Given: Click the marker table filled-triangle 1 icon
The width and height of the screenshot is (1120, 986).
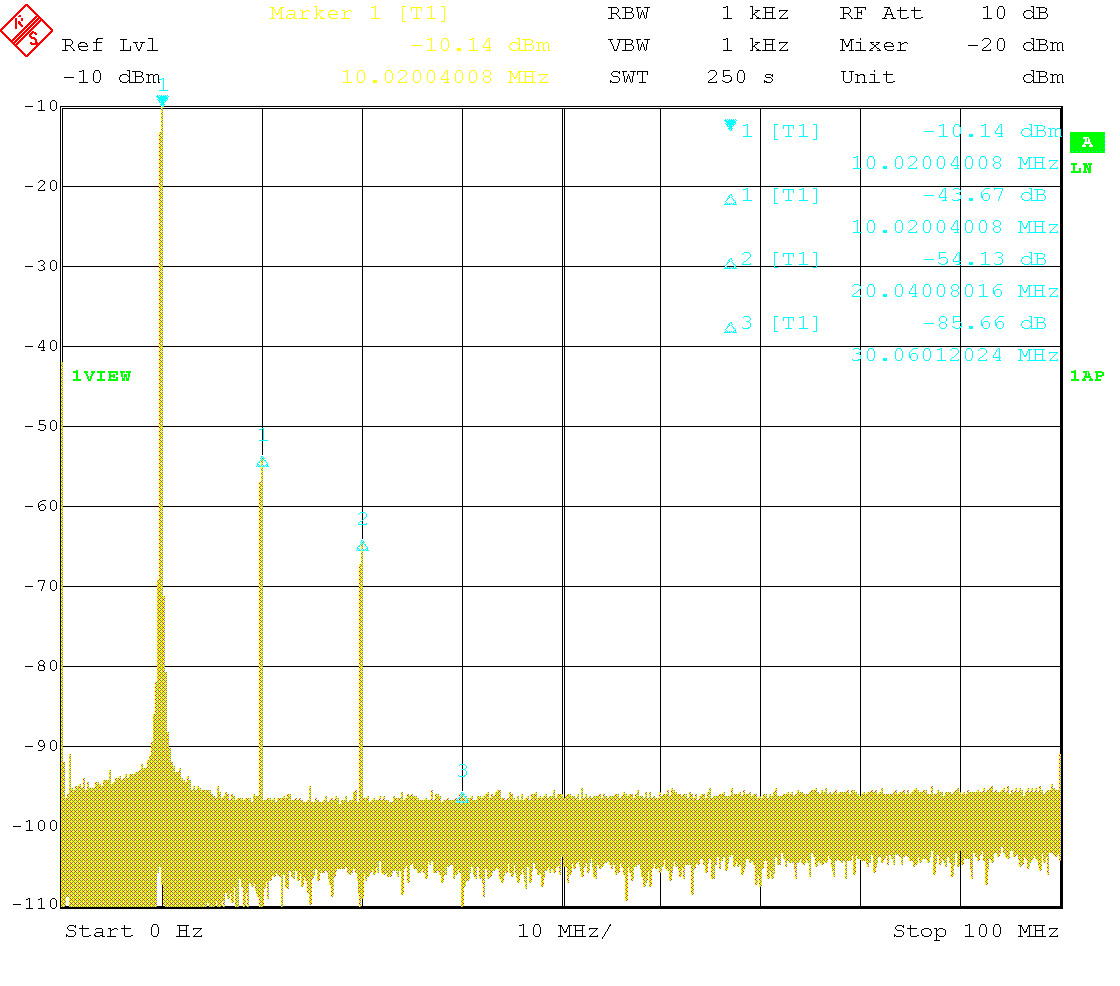Looking at the screenshot, I should click(730, 125).
